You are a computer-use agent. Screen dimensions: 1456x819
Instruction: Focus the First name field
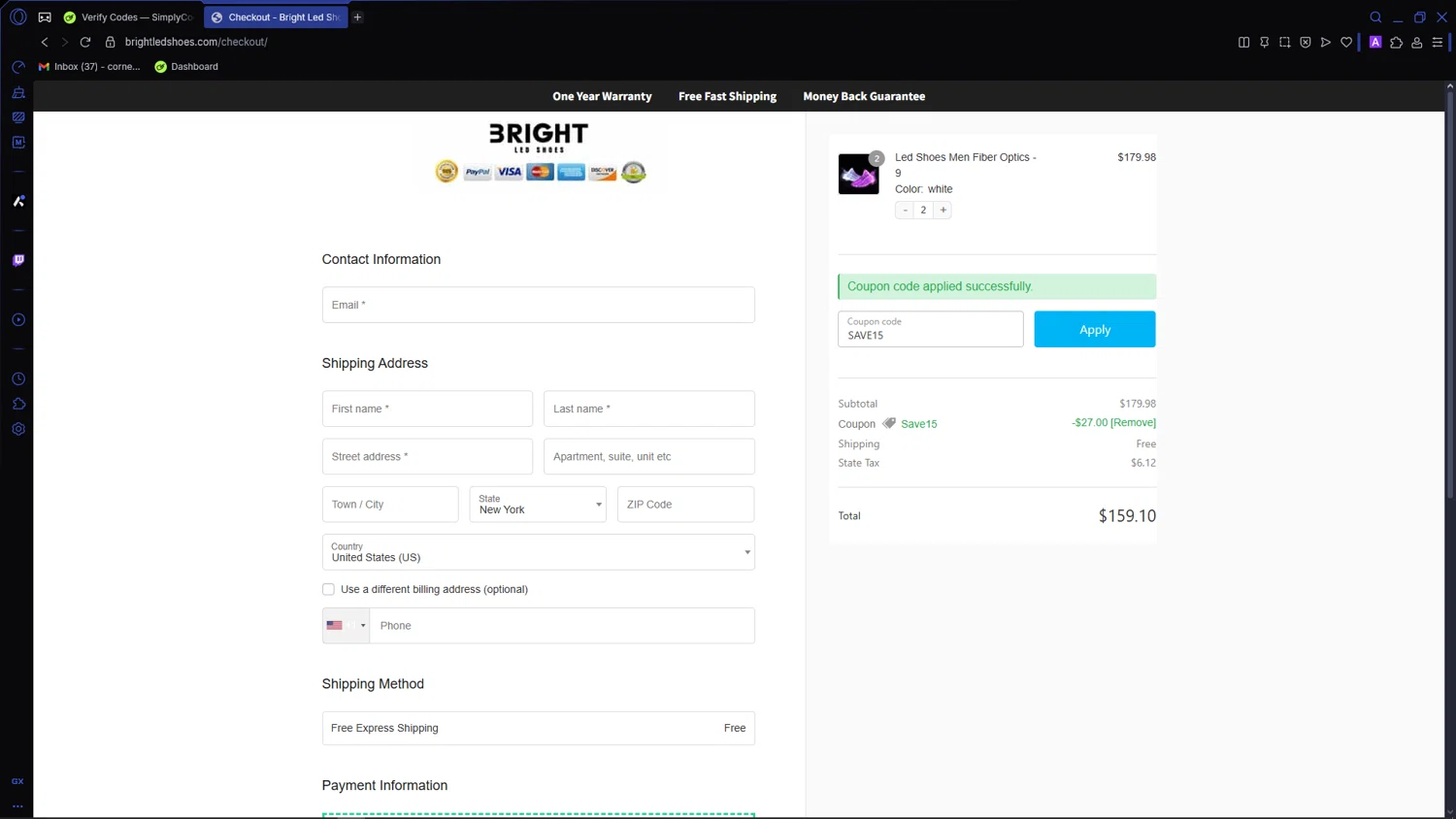pyautogui.click(x=427, y=409)
